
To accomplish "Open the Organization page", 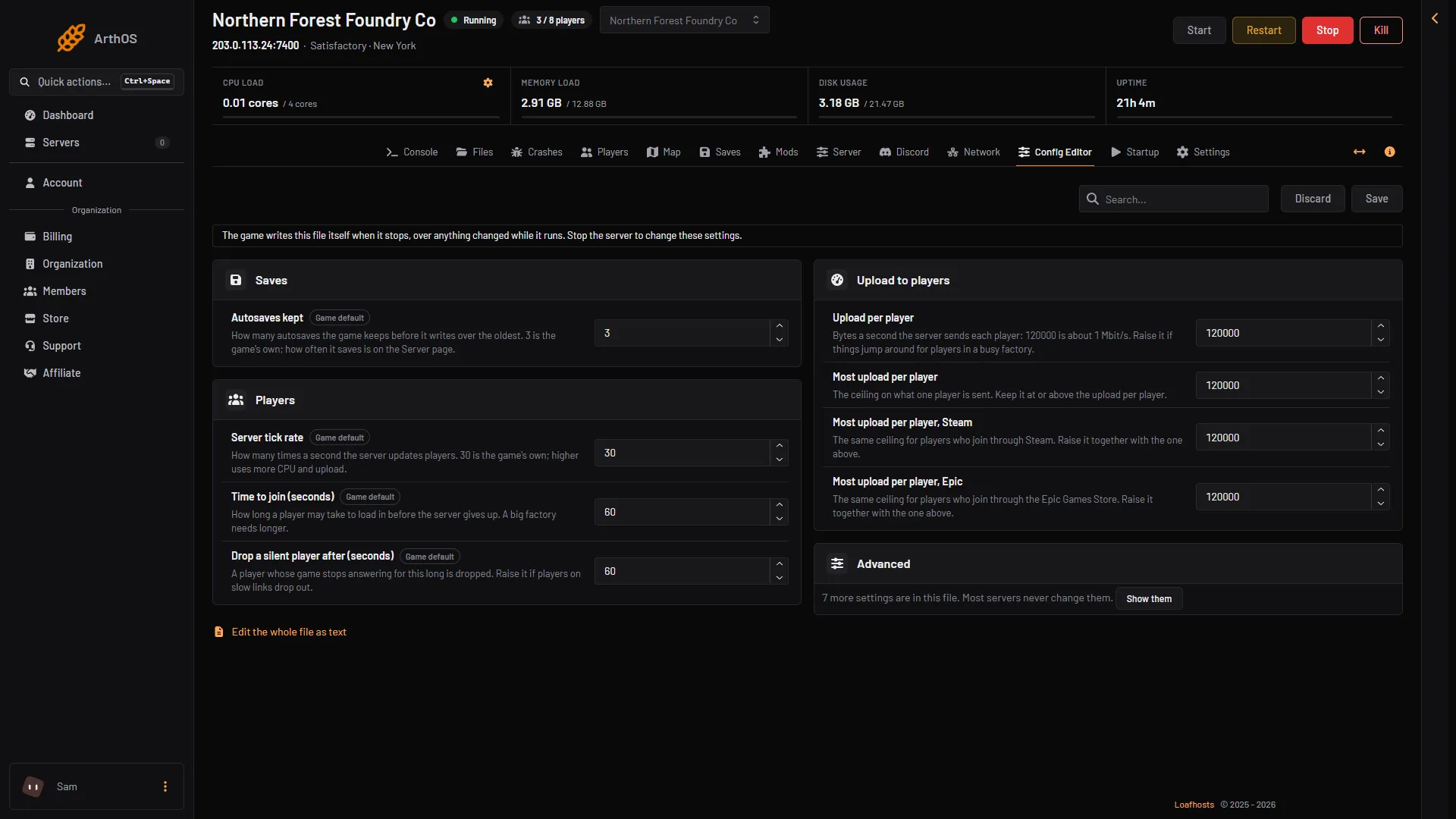I will click(96, 264).
